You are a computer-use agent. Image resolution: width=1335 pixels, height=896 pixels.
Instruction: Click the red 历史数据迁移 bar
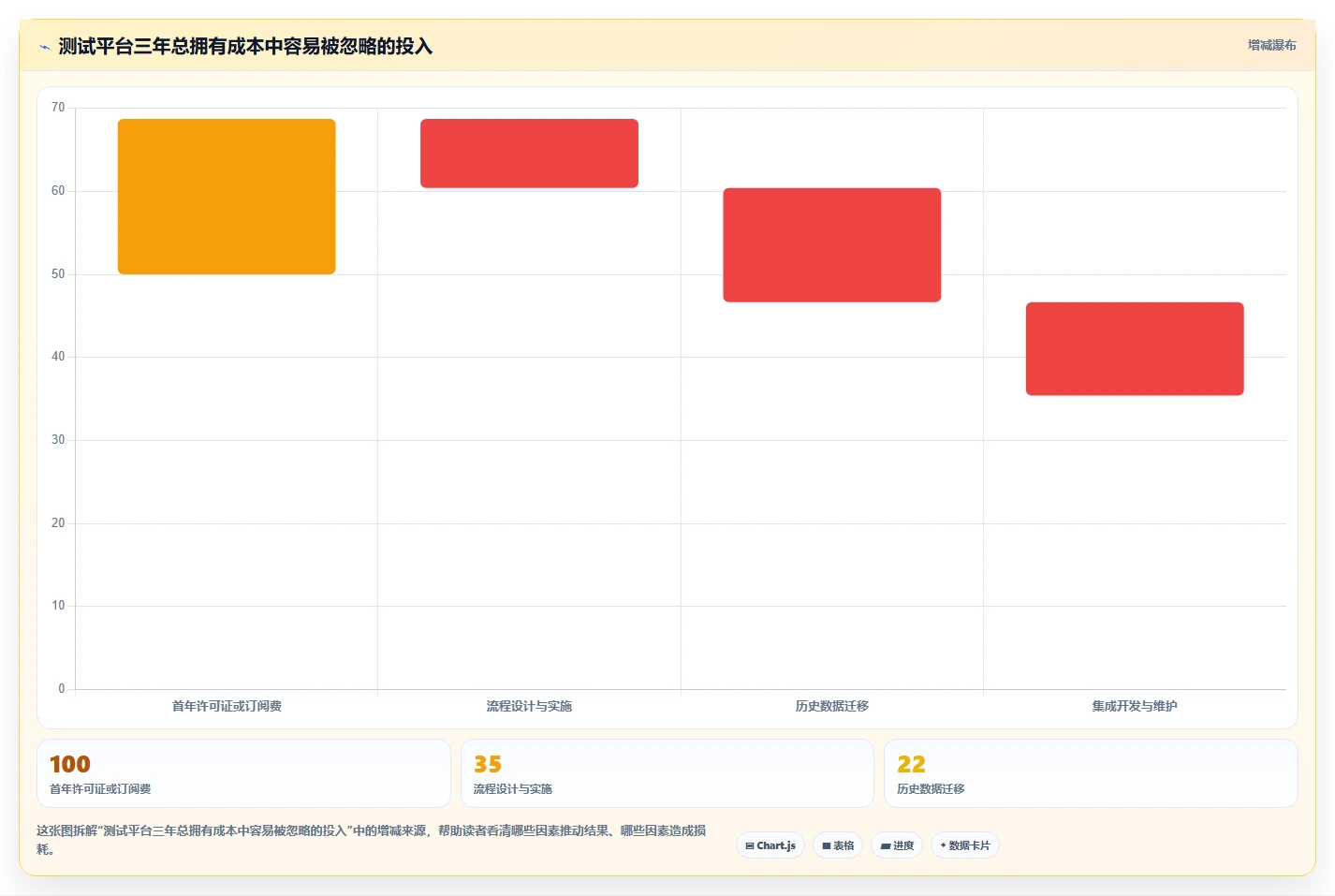tap(832, 245)
